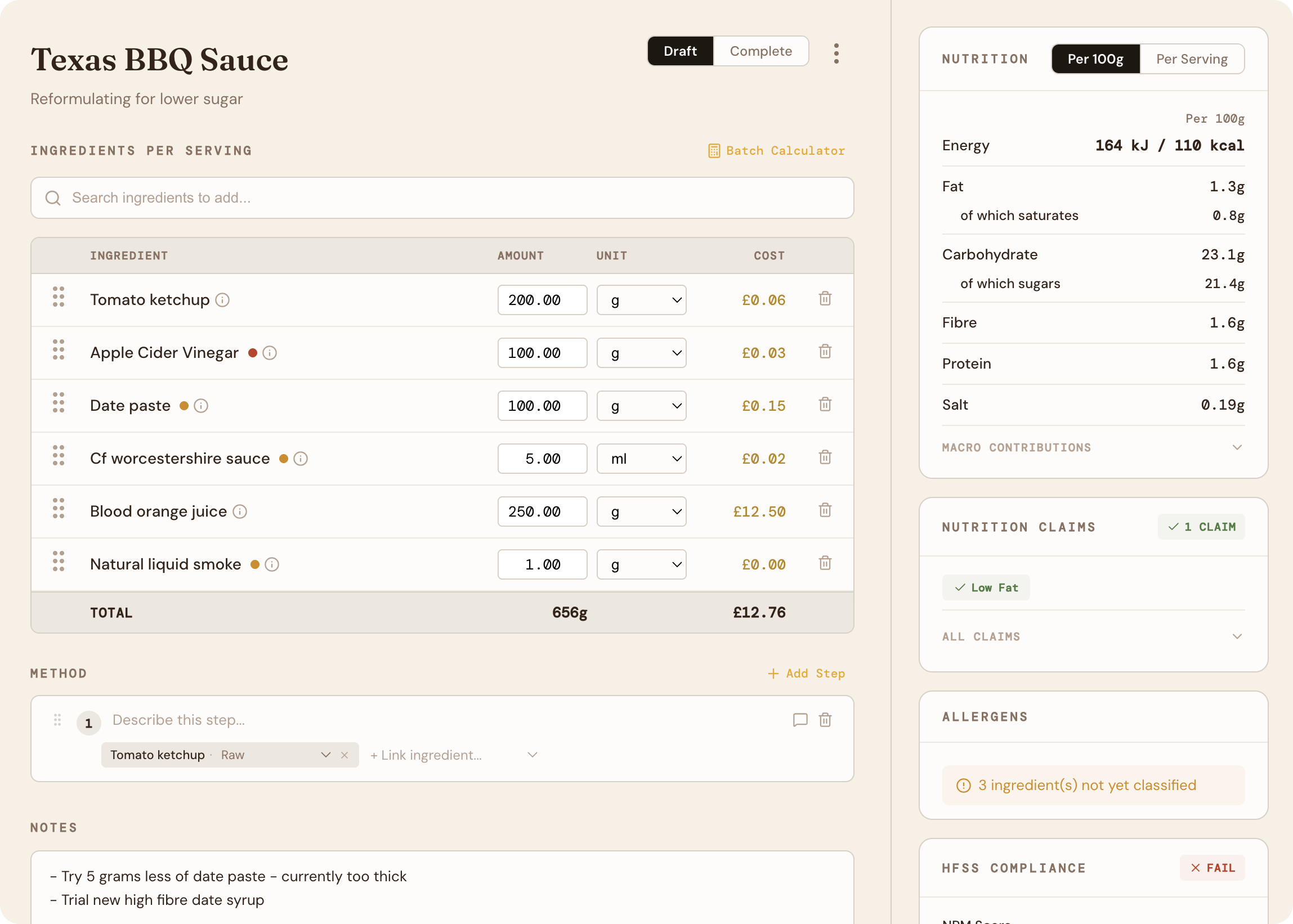View nutrition Per Serving
Viewport: 1293px width, 924px height.
pos(1192,59)
